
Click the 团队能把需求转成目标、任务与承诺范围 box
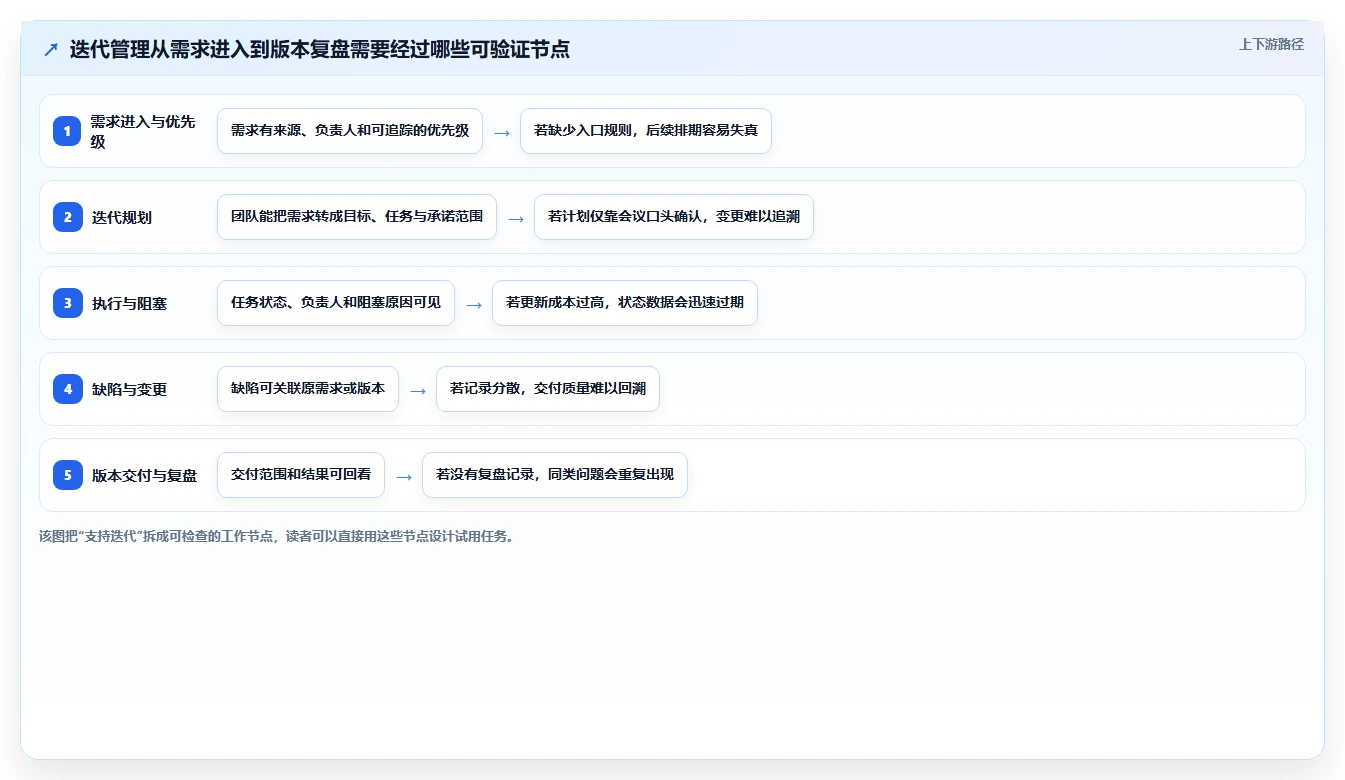[x=357, y=217]
